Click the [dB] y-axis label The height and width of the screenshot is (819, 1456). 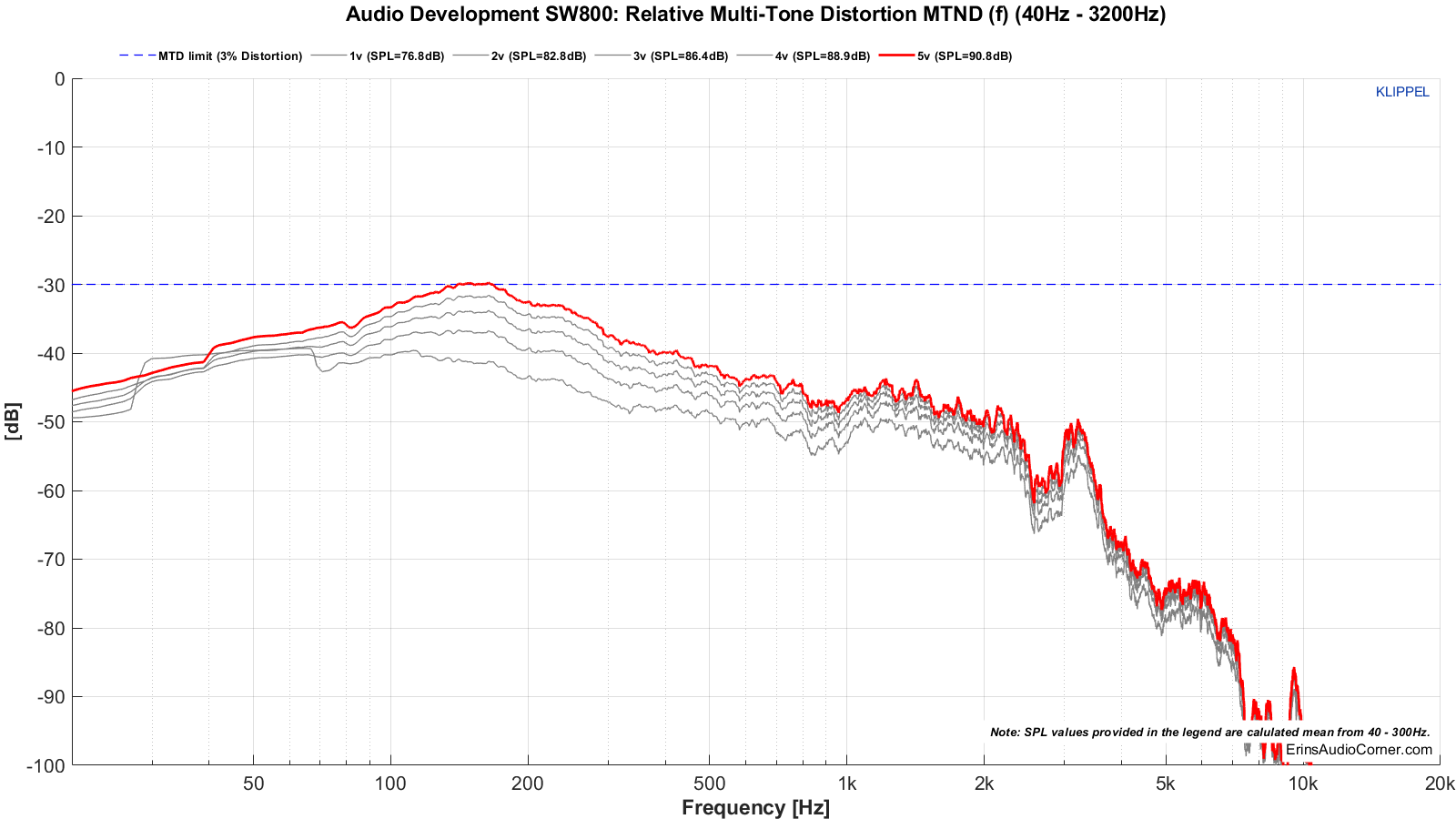pos(13,421)
